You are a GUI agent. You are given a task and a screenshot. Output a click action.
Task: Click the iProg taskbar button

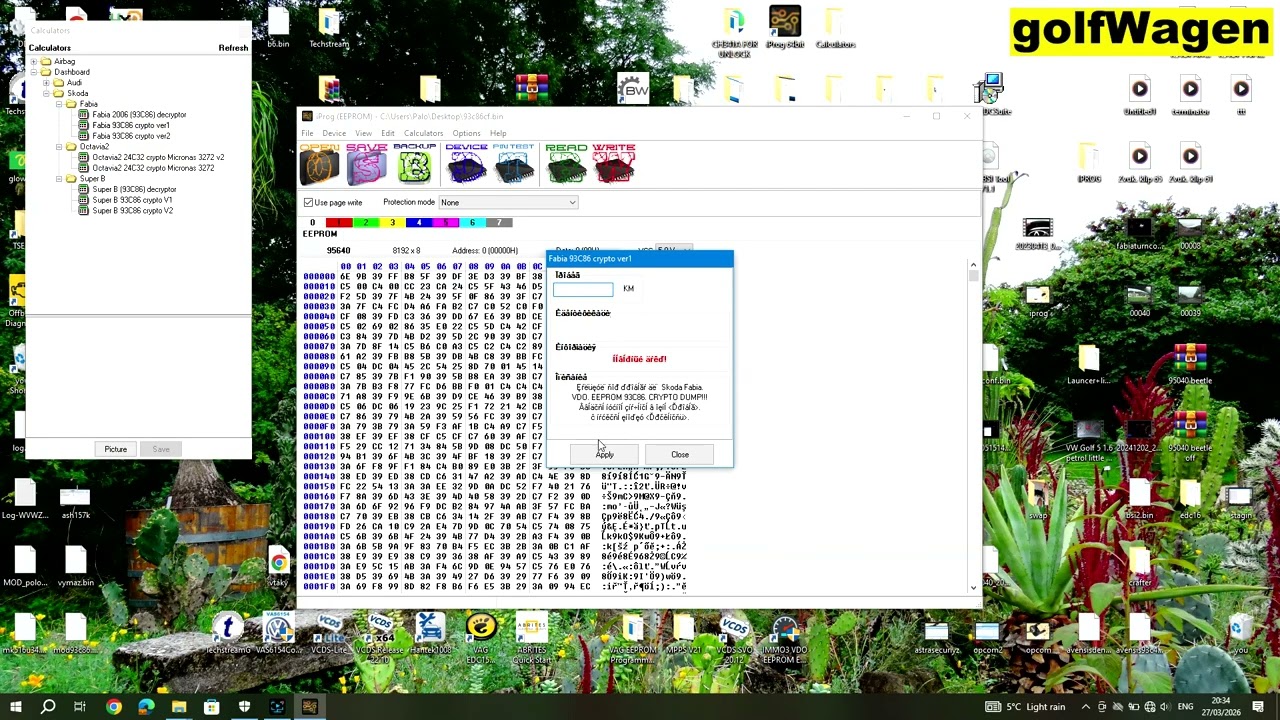tap(309, 707)
